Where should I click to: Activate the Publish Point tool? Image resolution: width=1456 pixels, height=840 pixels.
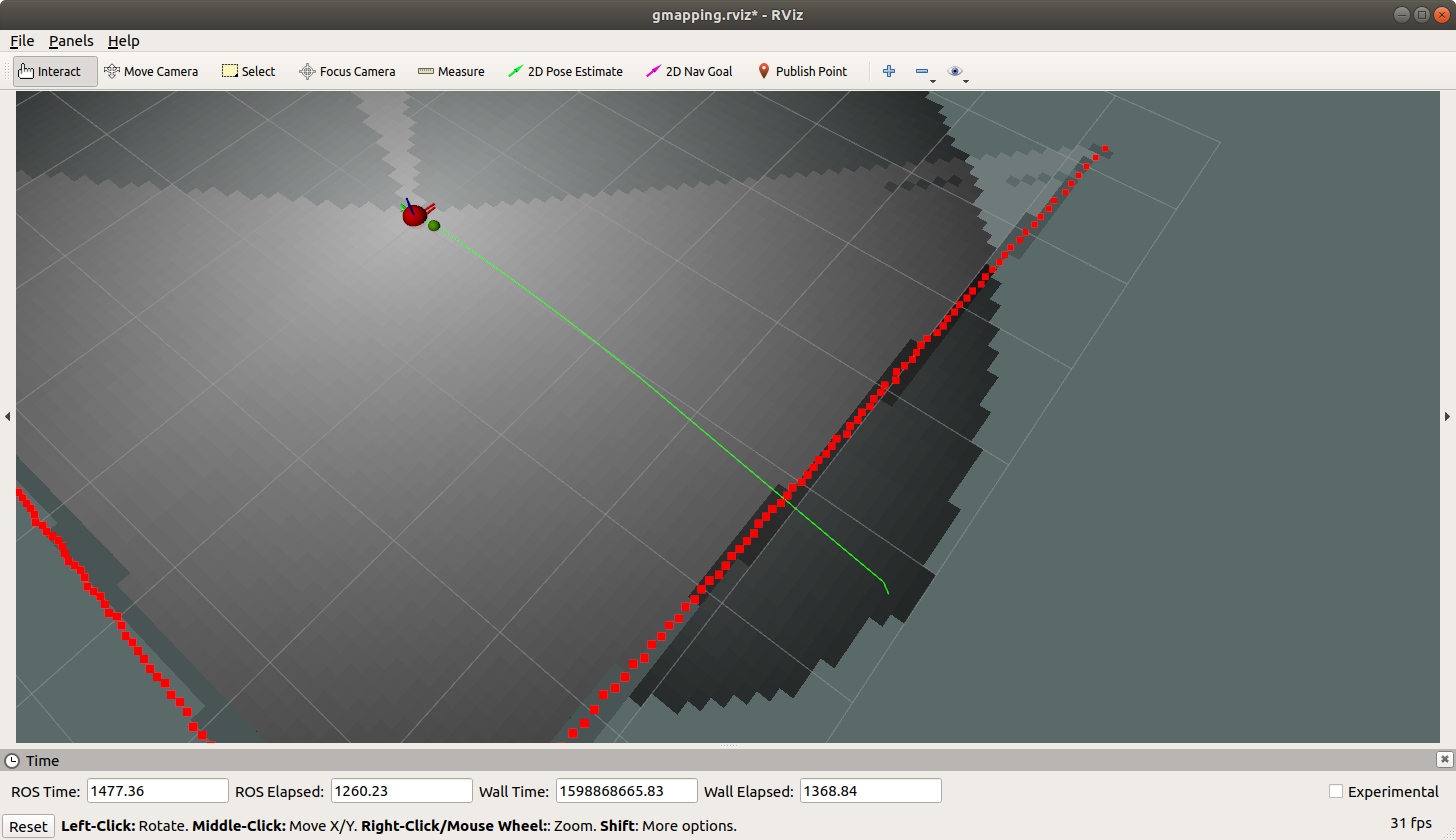click(x=802, y=72)
